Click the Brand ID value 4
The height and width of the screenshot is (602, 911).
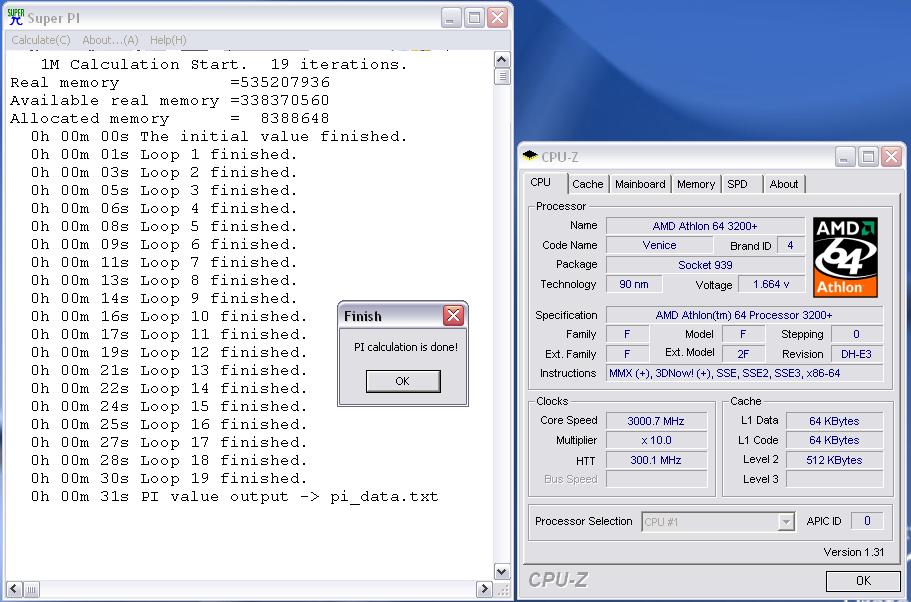tap(790, 245)
